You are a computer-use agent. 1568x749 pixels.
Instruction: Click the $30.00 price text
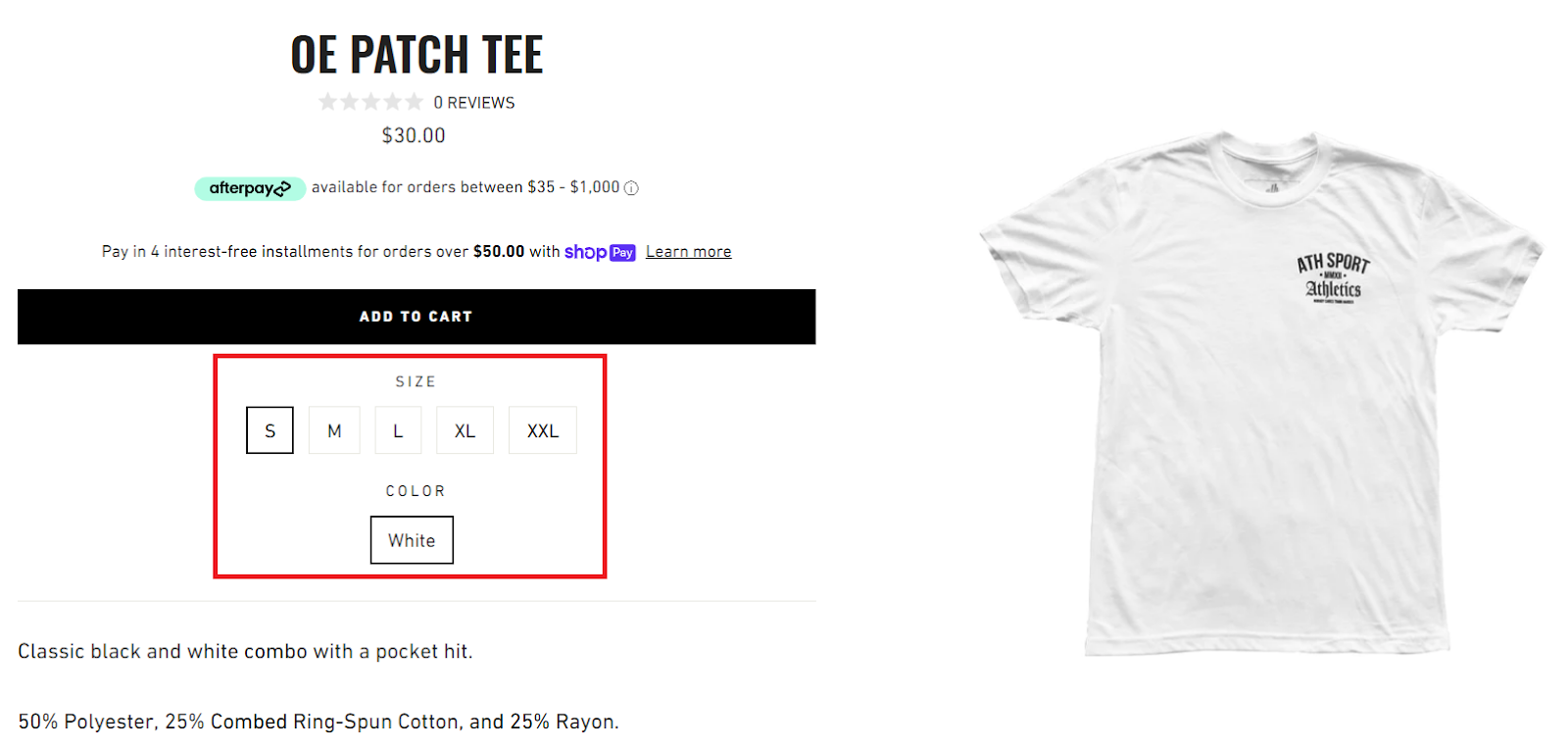click(x=414, y=135)
